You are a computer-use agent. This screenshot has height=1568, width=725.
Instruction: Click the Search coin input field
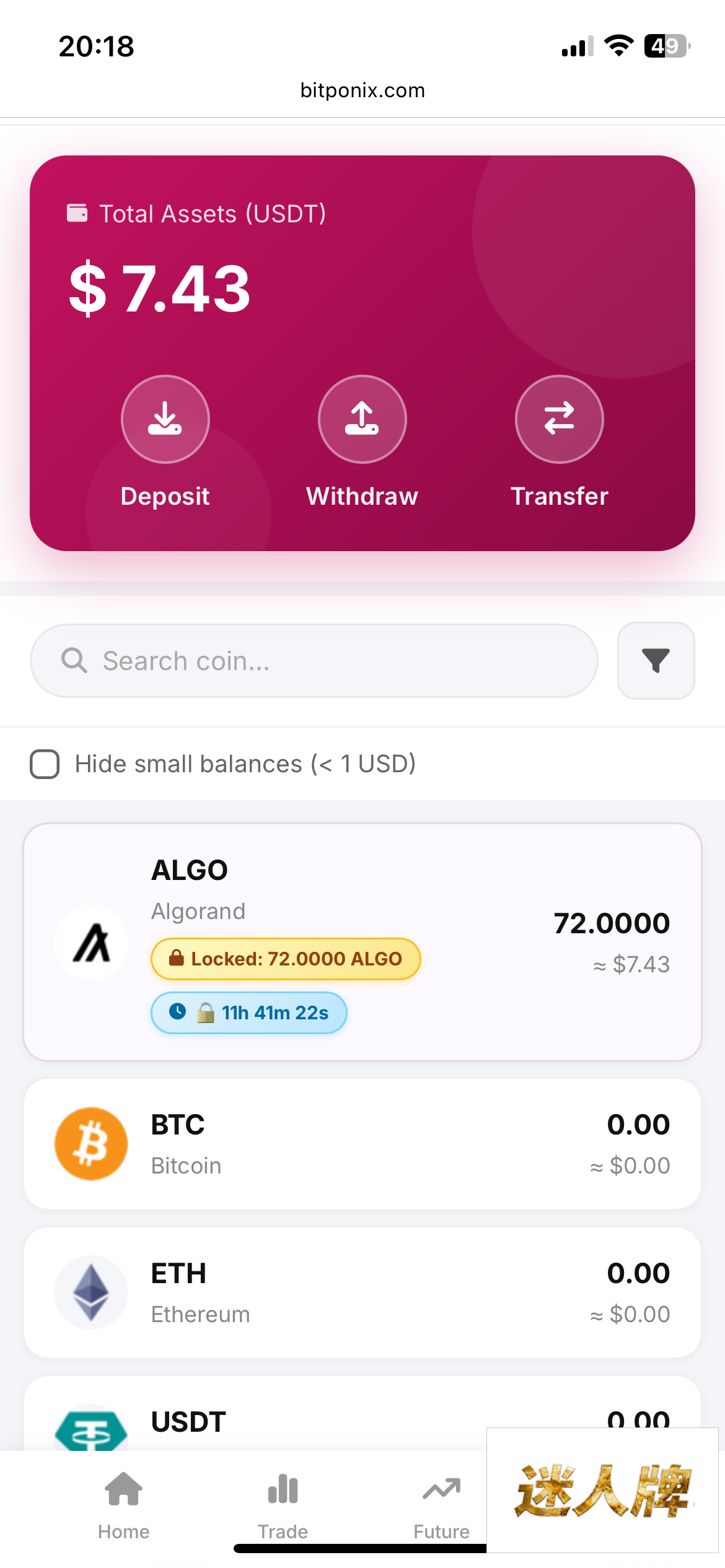(314, 661)
